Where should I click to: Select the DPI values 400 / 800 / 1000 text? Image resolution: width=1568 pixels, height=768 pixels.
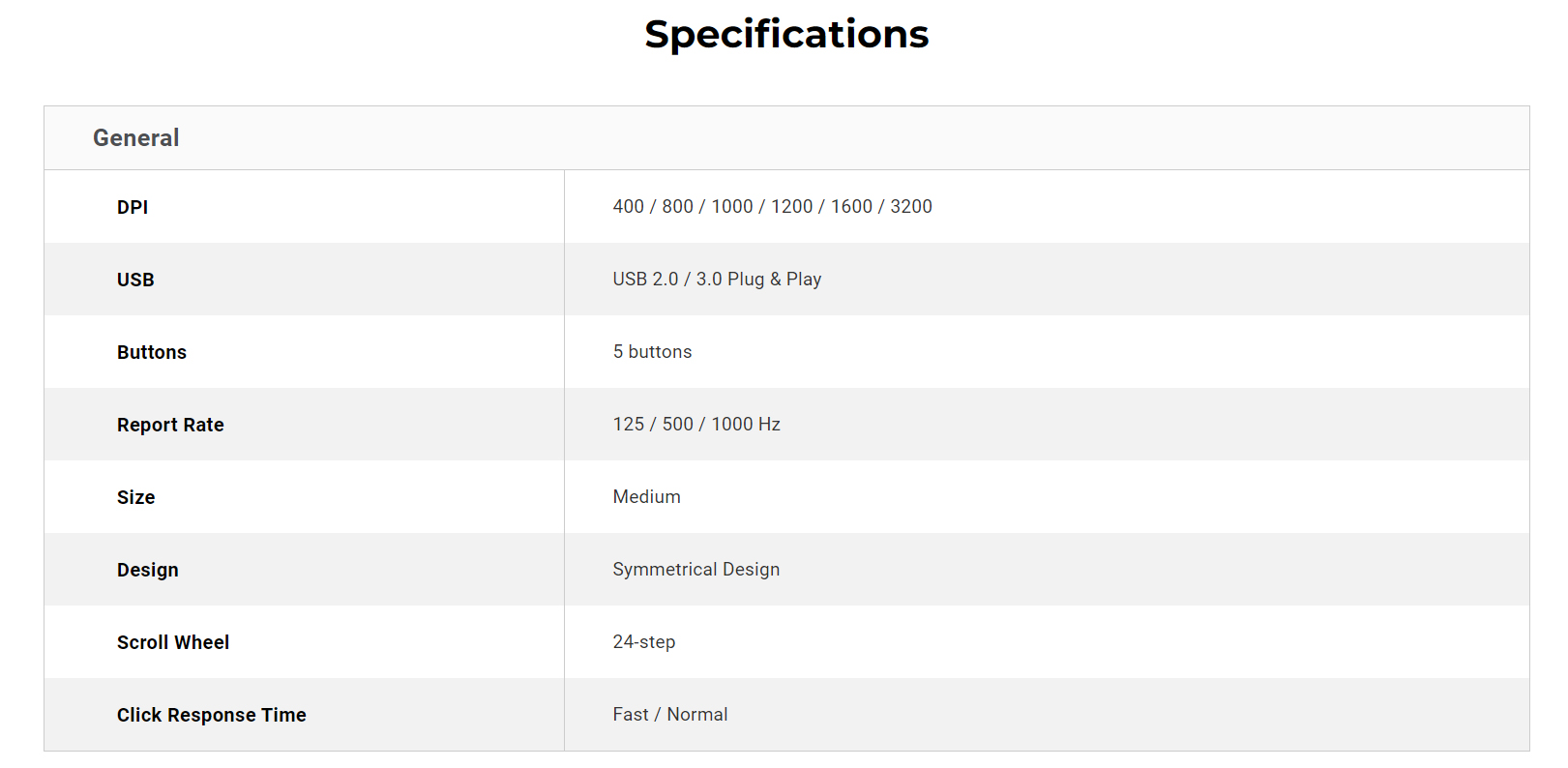coord(683,206)
